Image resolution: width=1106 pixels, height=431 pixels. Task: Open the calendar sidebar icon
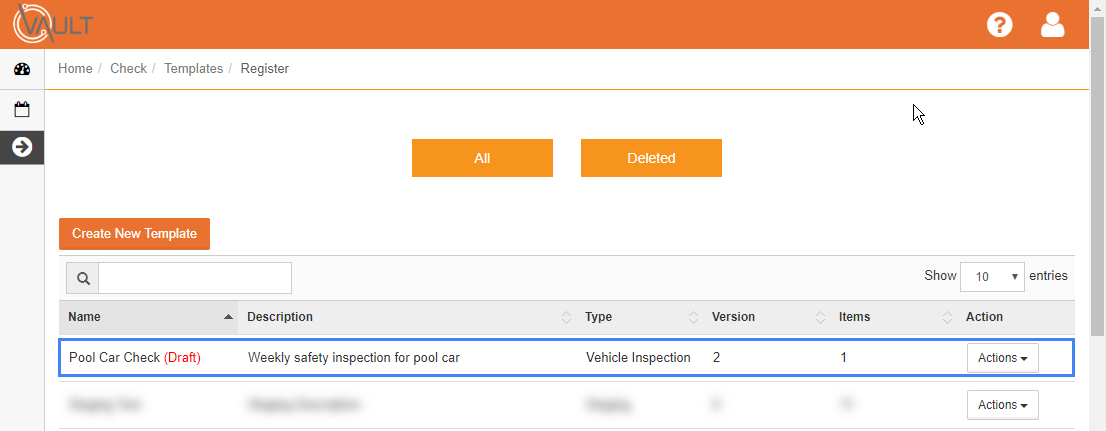tap(22, 109)
